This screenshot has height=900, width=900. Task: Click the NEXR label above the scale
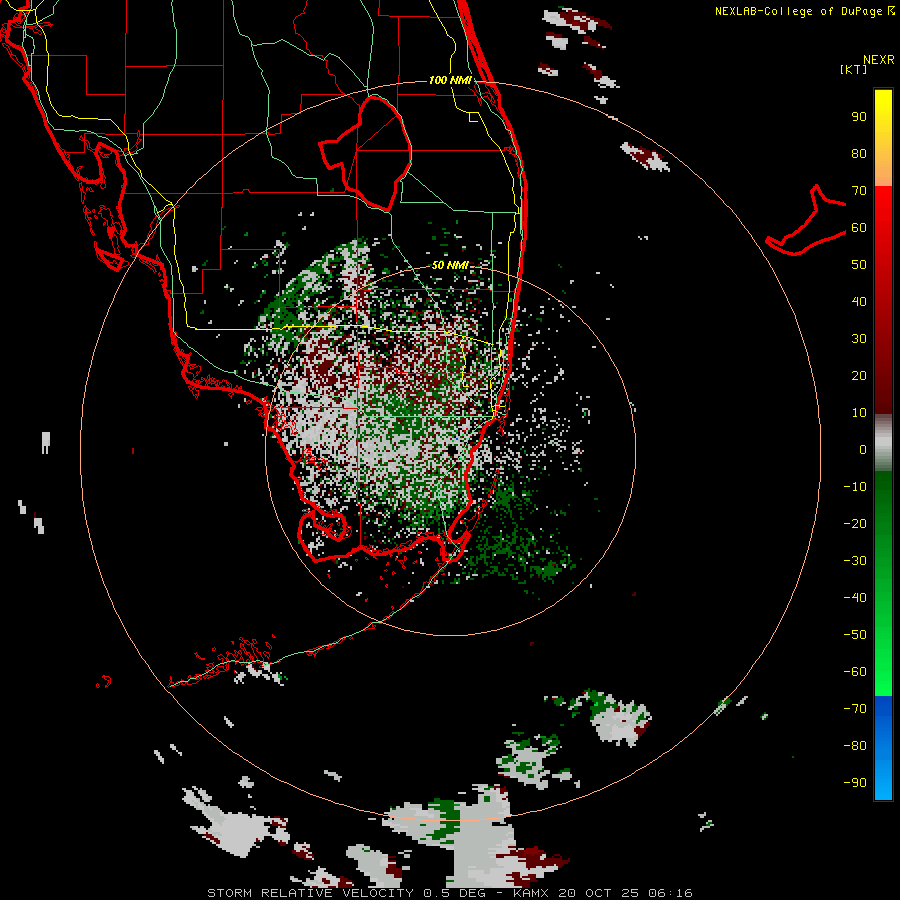coord(879,60)
